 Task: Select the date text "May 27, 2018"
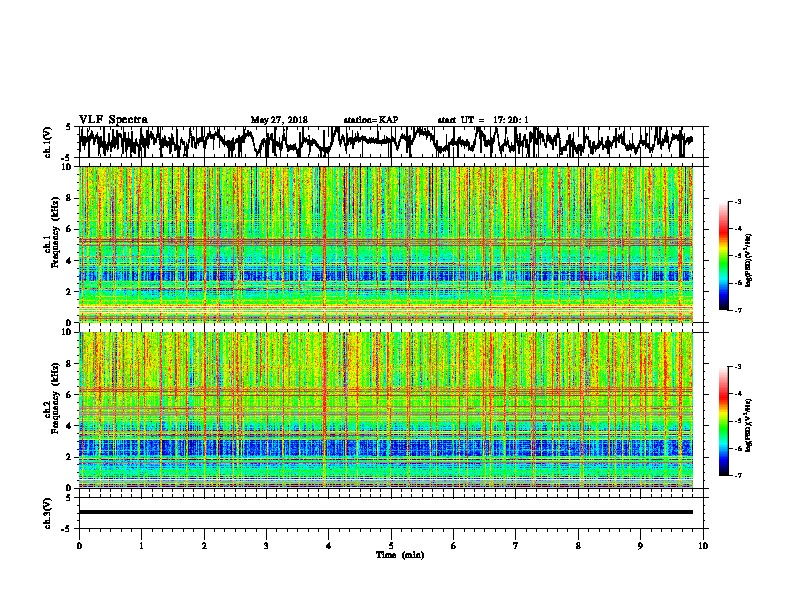[x=279, y=120]
